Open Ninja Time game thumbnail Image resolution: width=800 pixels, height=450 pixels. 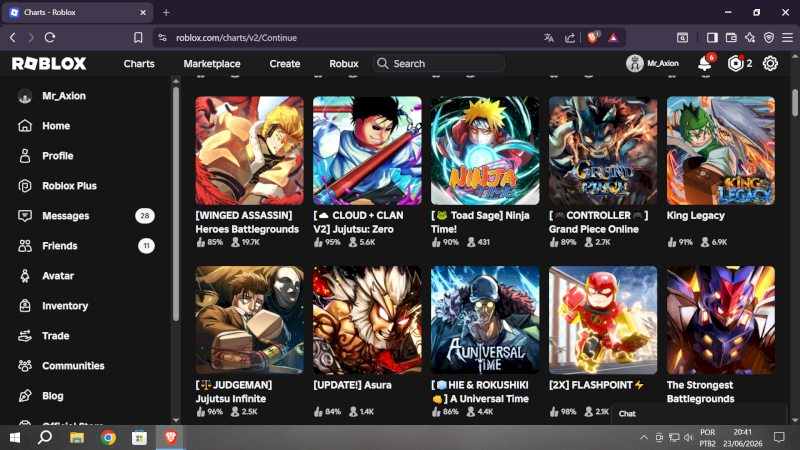(x=485, y=151)
